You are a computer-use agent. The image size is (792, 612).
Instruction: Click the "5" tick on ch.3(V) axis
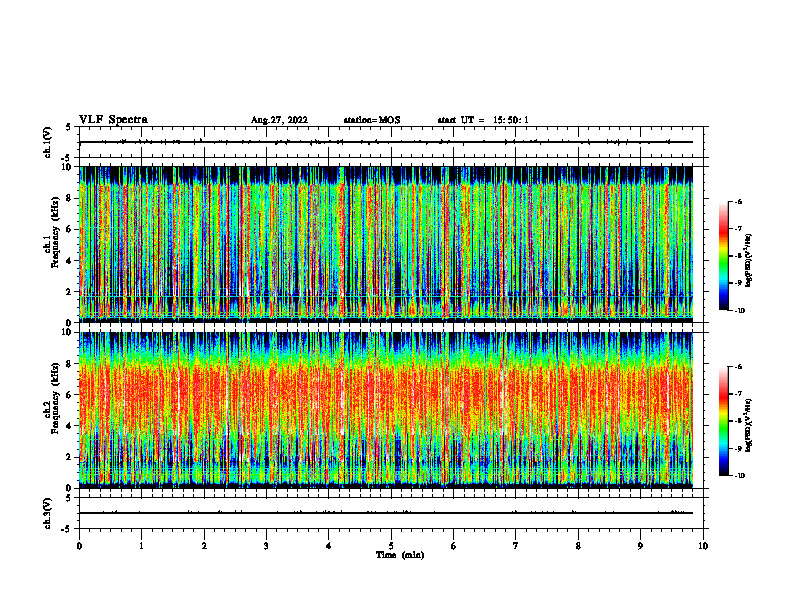(x=68, y=498)
